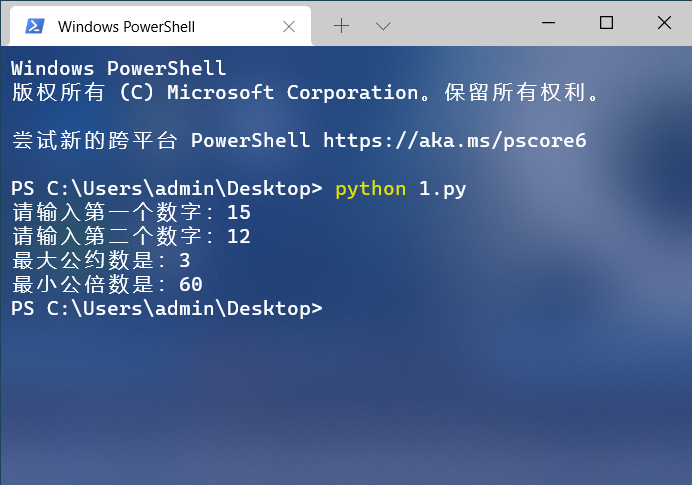Screen dimensions: 692x485
Task: Select the Windows PowerShell tab
Action: point(161,26)
